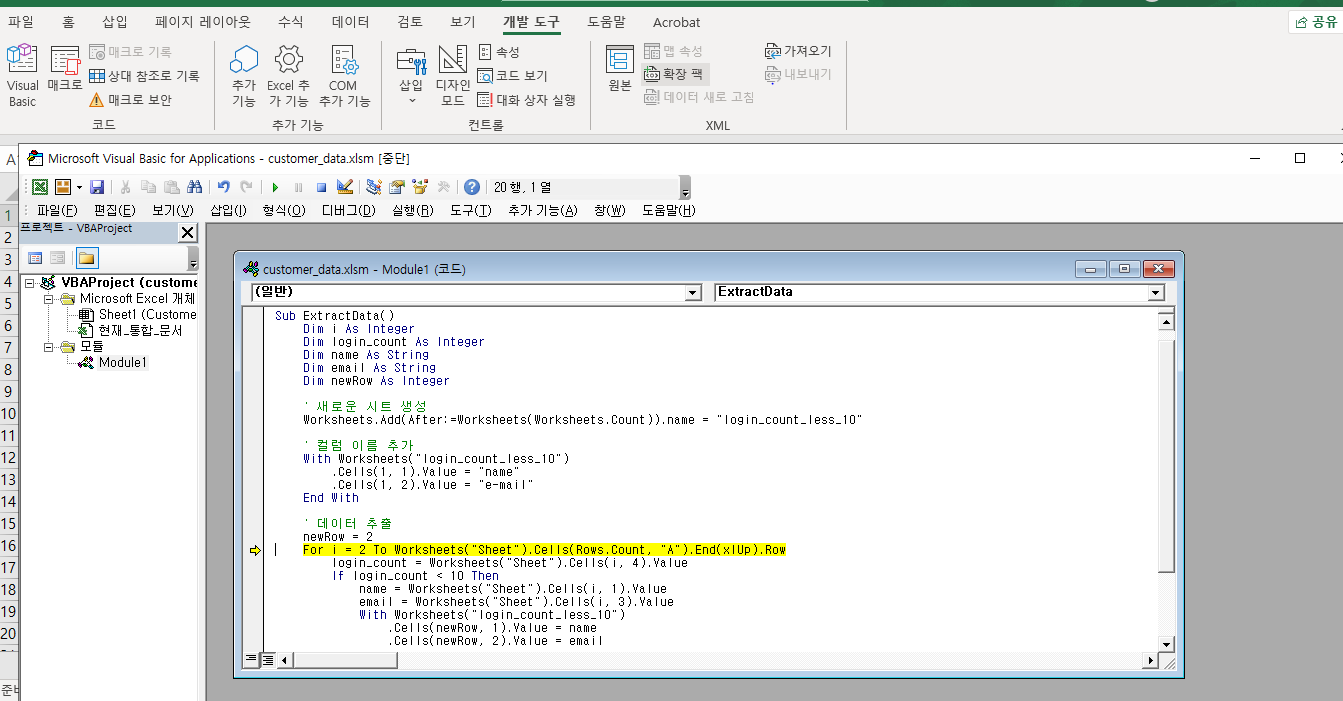Reset execution with the blue stop square

click(321, 187)
